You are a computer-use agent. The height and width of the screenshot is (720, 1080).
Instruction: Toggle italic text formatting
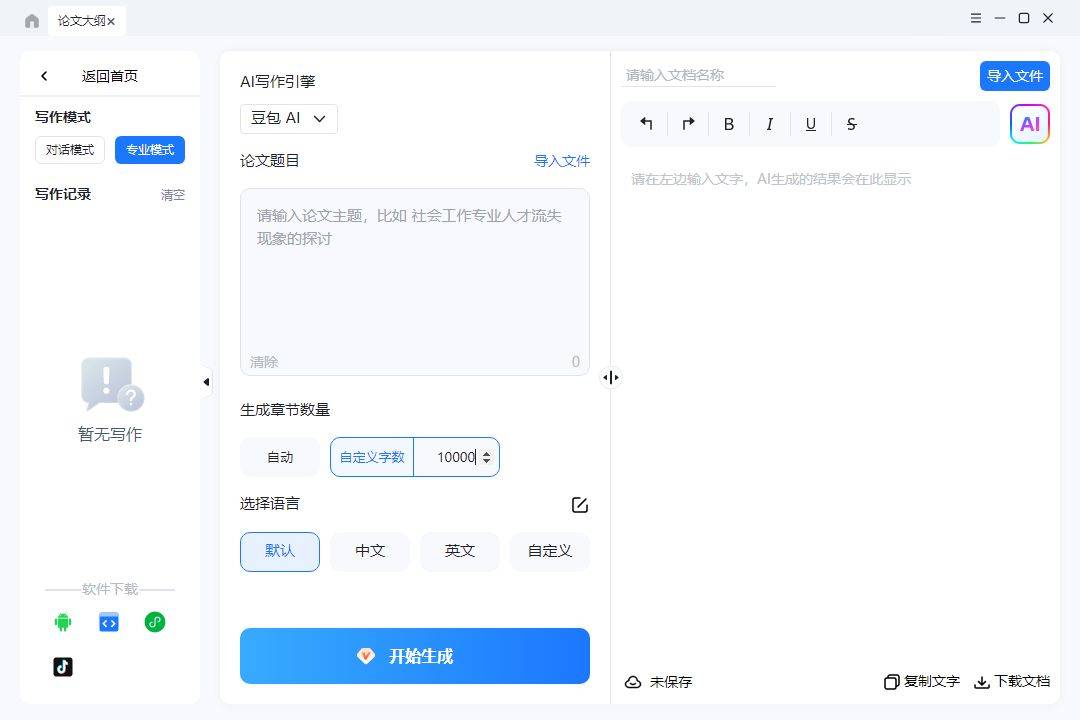pos(769,124)
